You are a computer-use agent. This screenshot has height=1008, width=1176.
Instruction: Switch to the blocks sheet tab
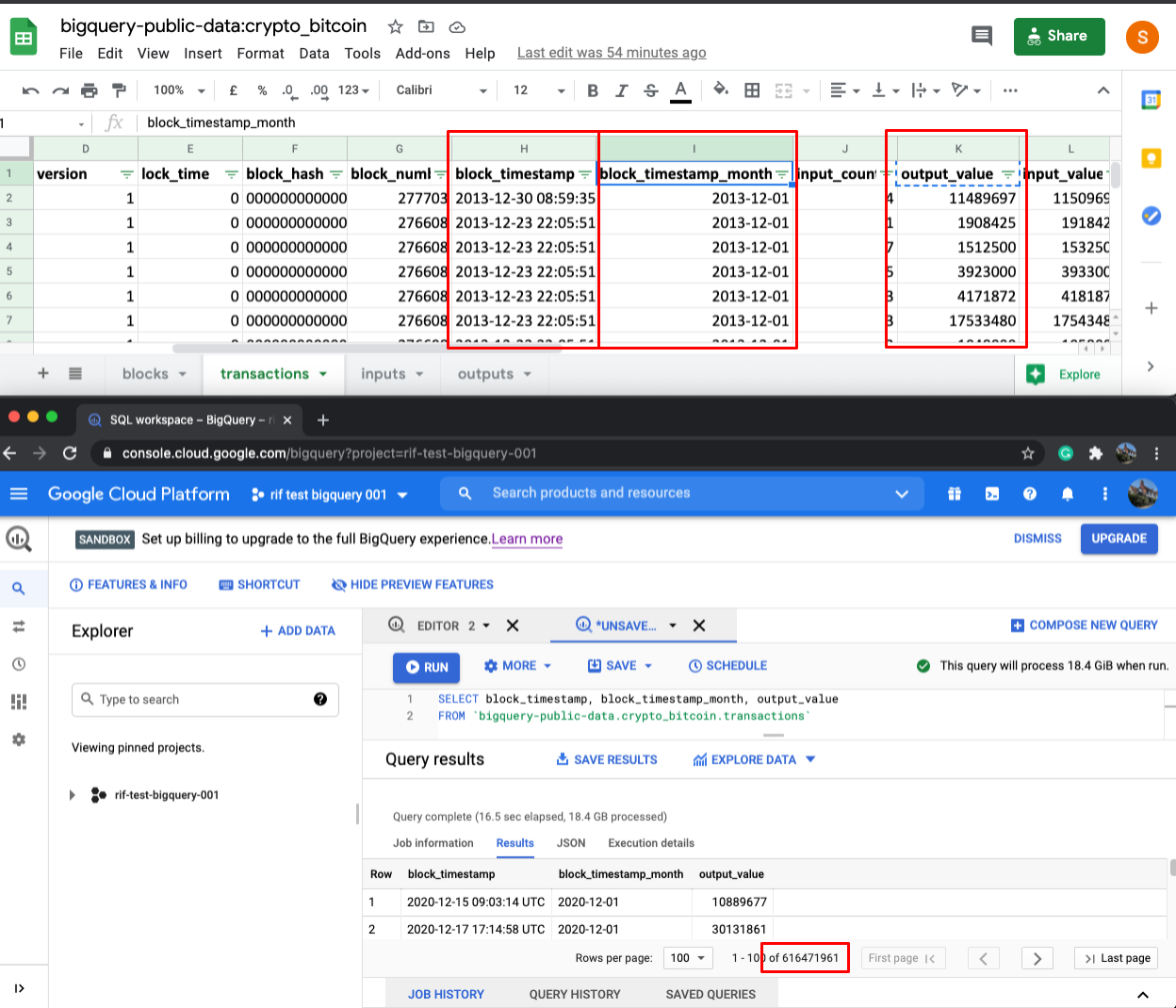click(x=155, y=374)
